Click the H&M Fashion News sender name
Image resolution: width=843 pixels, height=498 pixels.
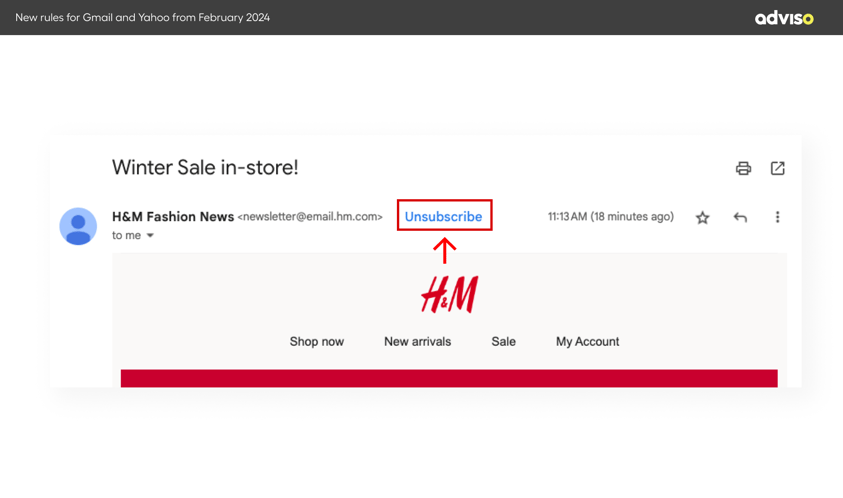tap(173, 216)
